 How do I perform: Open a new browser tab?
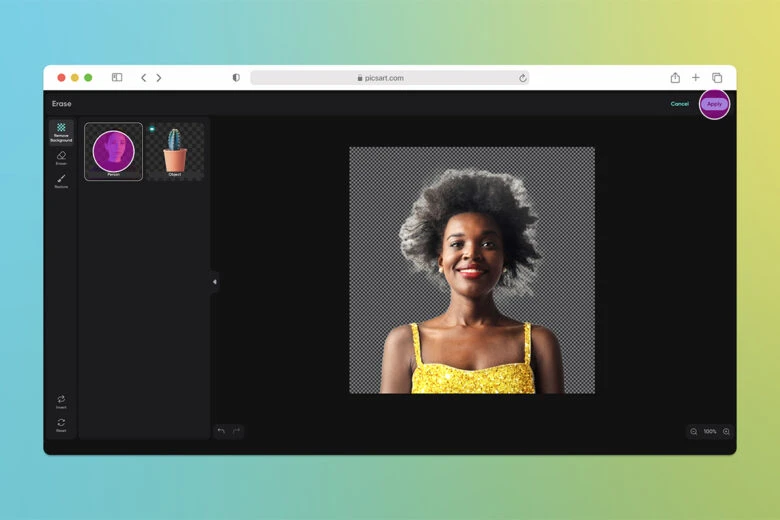click(696, 77)
